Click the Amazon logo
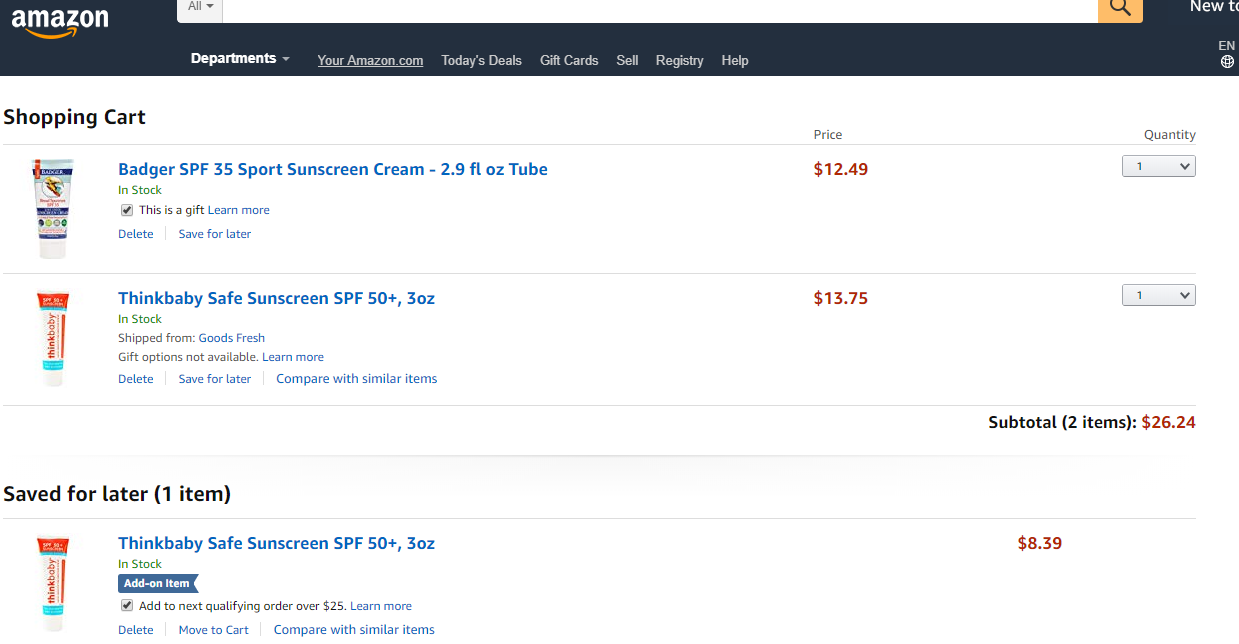Viewport: 1239px width, 644px height. point(60,21)
